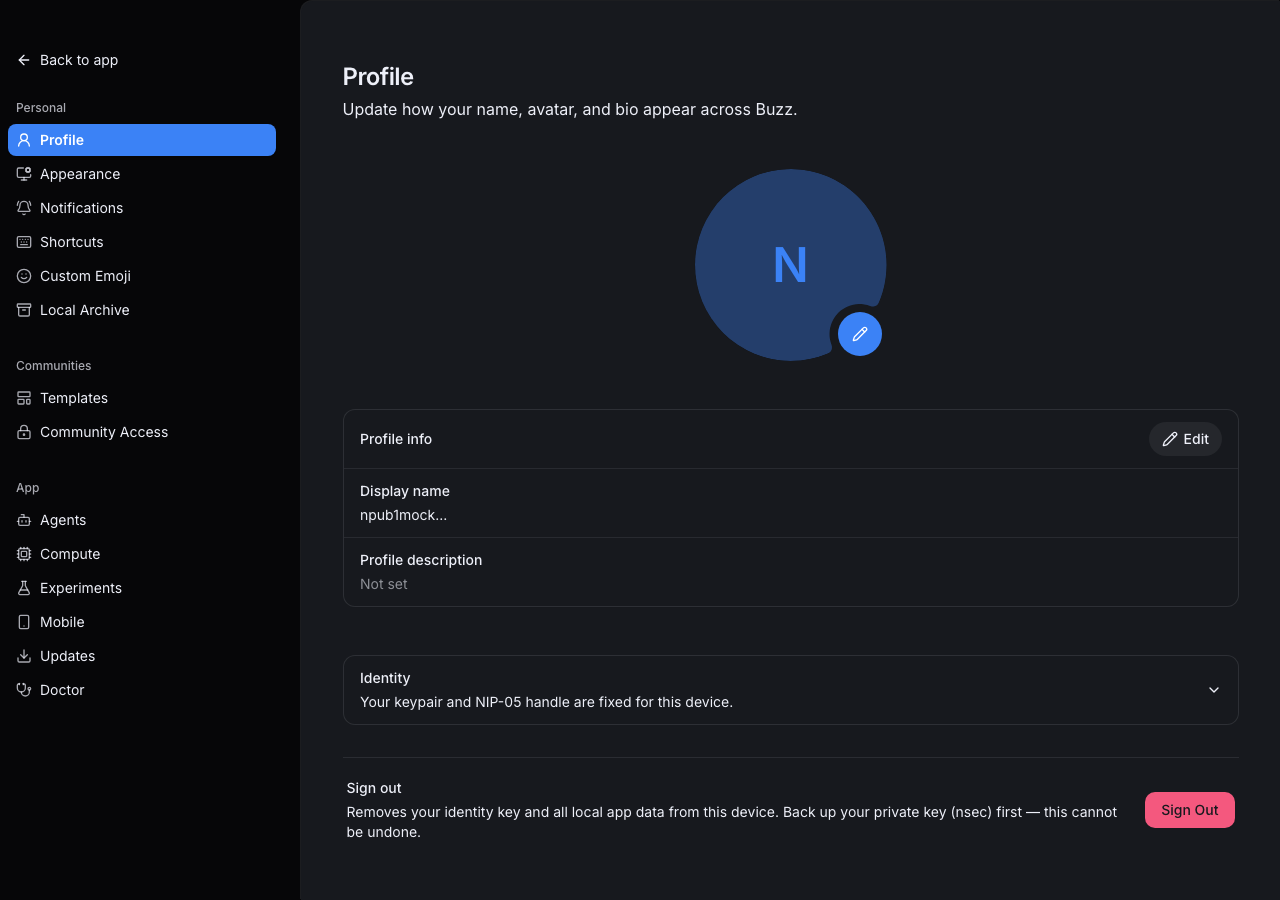Open the Agents settings page
The image size is (1280, 900).
coord(142,520)
